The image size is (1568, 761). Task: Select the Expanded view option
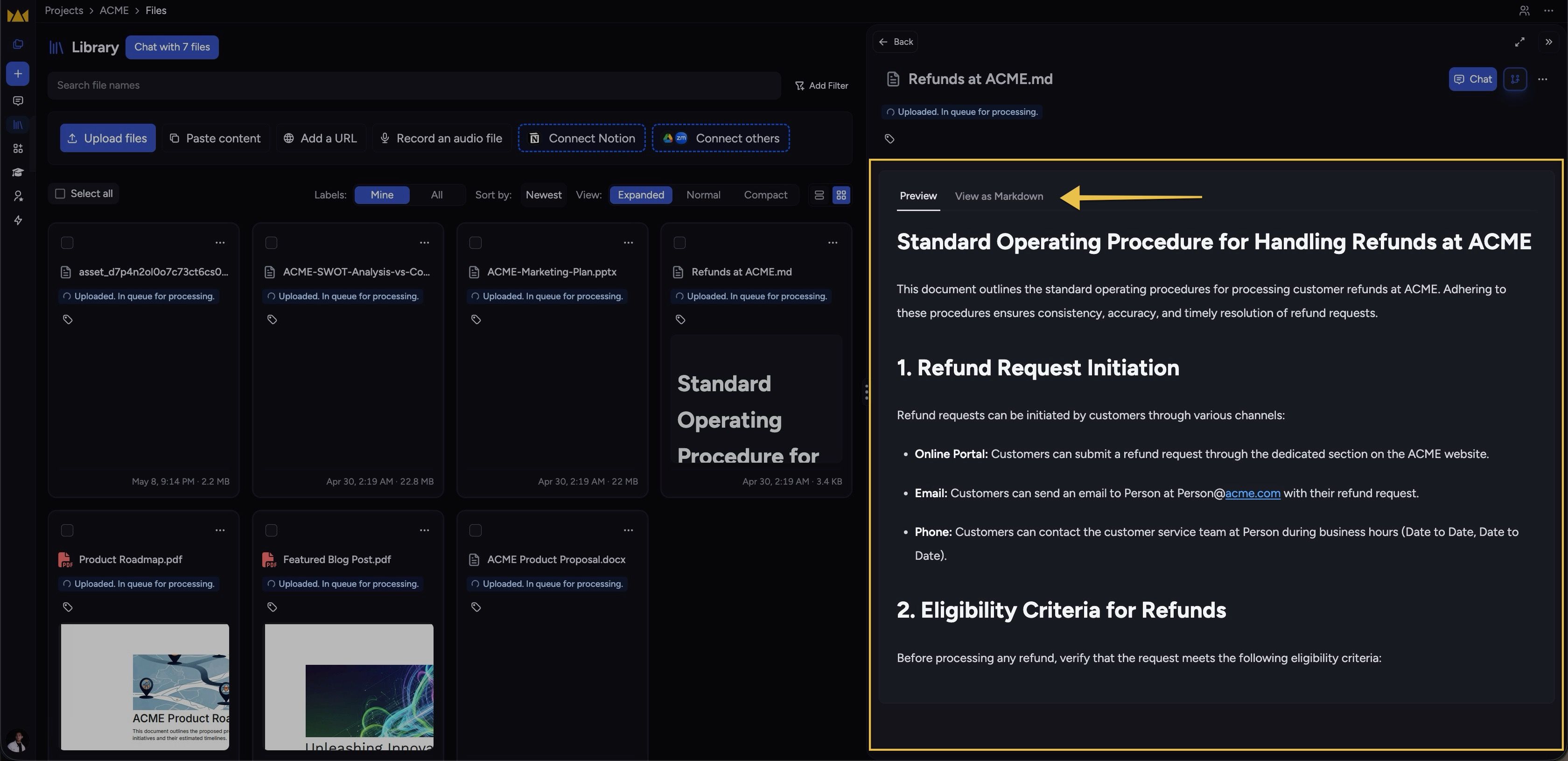point(641,195)
